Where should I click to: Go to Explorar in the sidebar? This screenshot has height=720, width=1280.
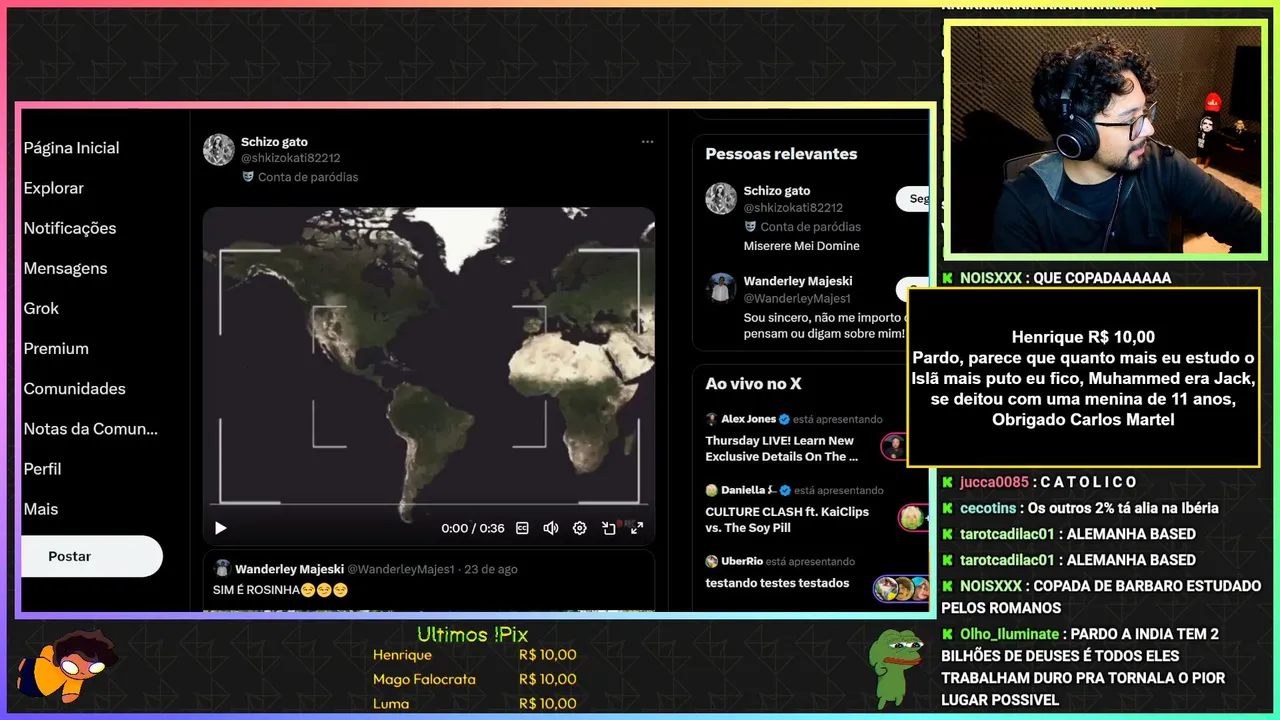coord(54,188)
